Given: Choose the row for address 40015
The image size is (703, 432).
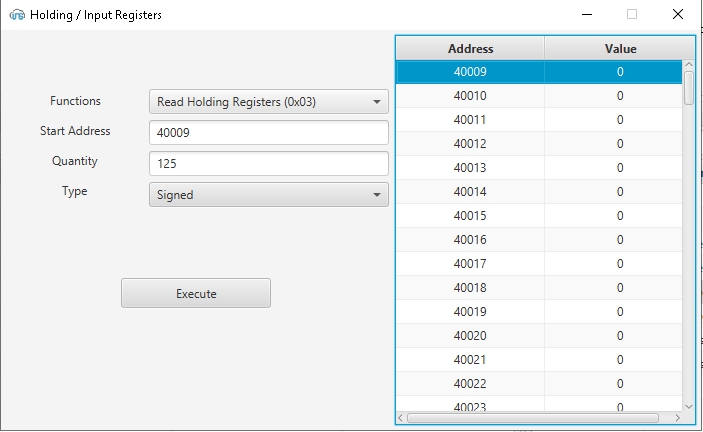Looking at the screenshot, I should (x=539, y=216).
